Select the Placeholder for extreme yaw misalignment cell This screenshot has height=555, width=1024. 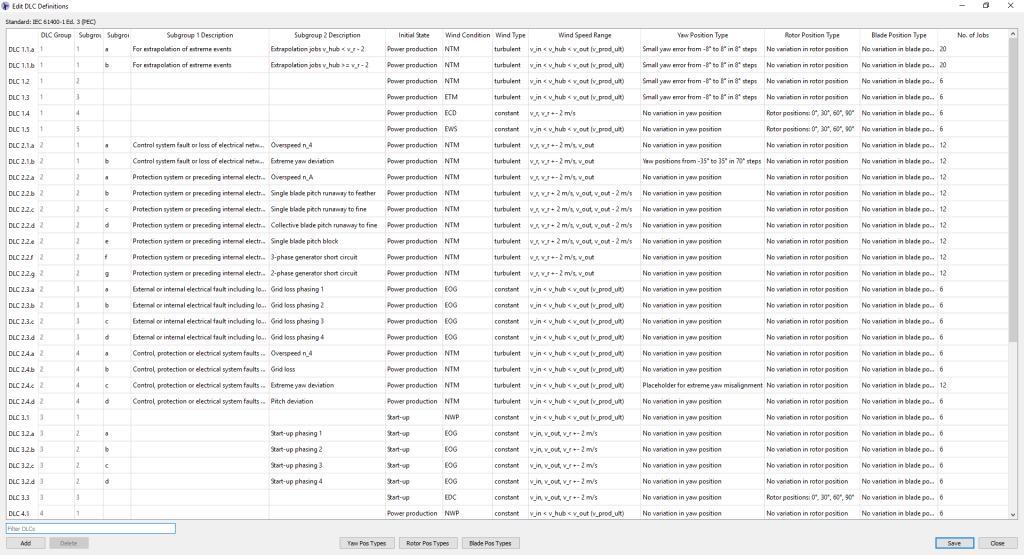coord(701,385)
